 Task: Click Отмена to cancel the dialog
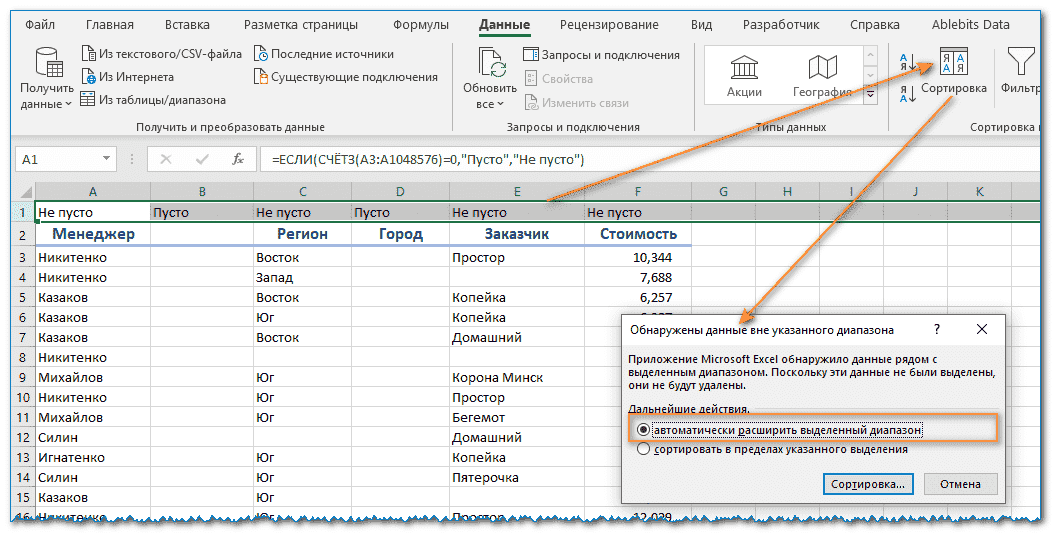(x=960, y=484)
